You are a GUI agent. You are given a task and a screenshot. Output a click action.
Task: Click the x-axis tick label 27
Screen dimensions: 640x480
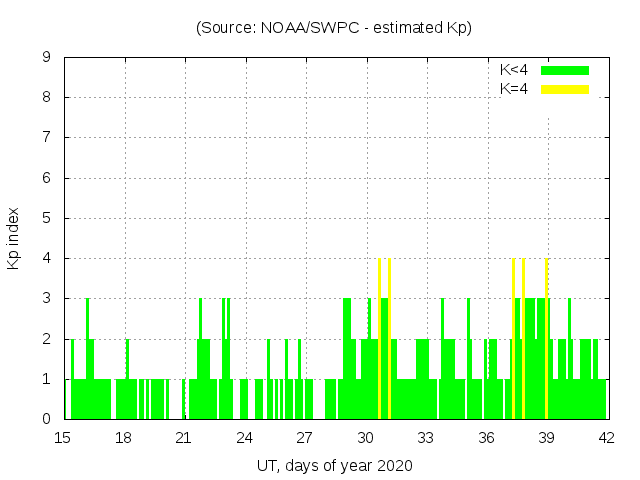tap(305, 438)
